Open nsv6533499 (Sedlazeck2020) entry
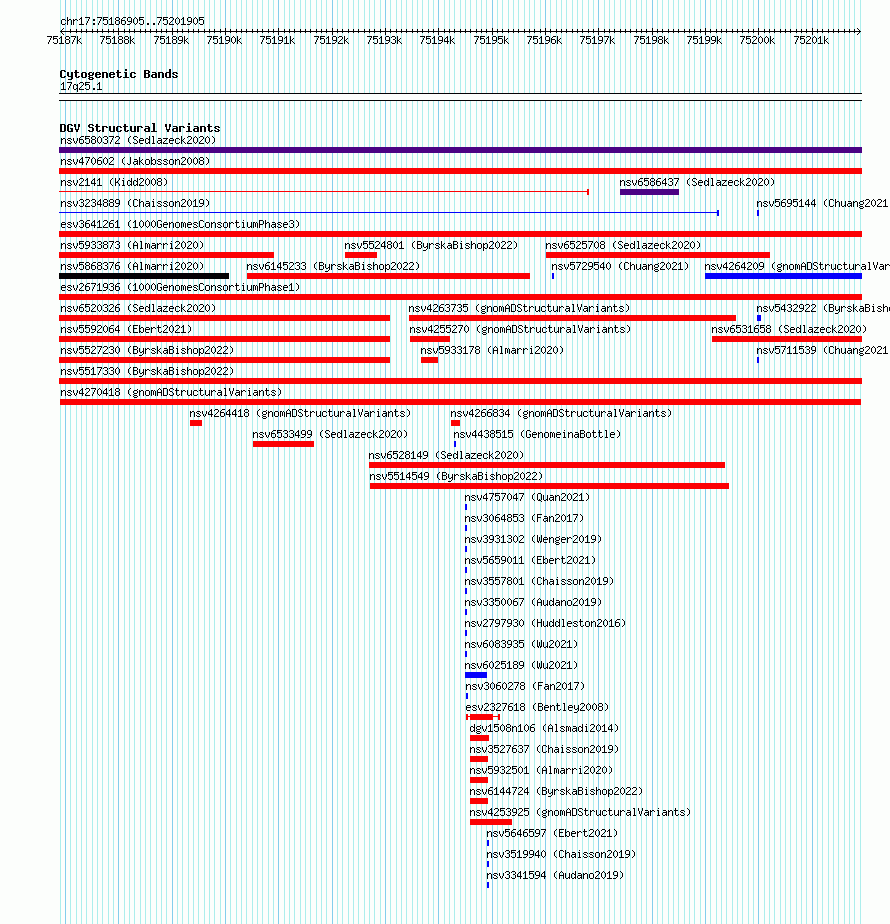Screen dimensions: 890x924 (330, 435)
